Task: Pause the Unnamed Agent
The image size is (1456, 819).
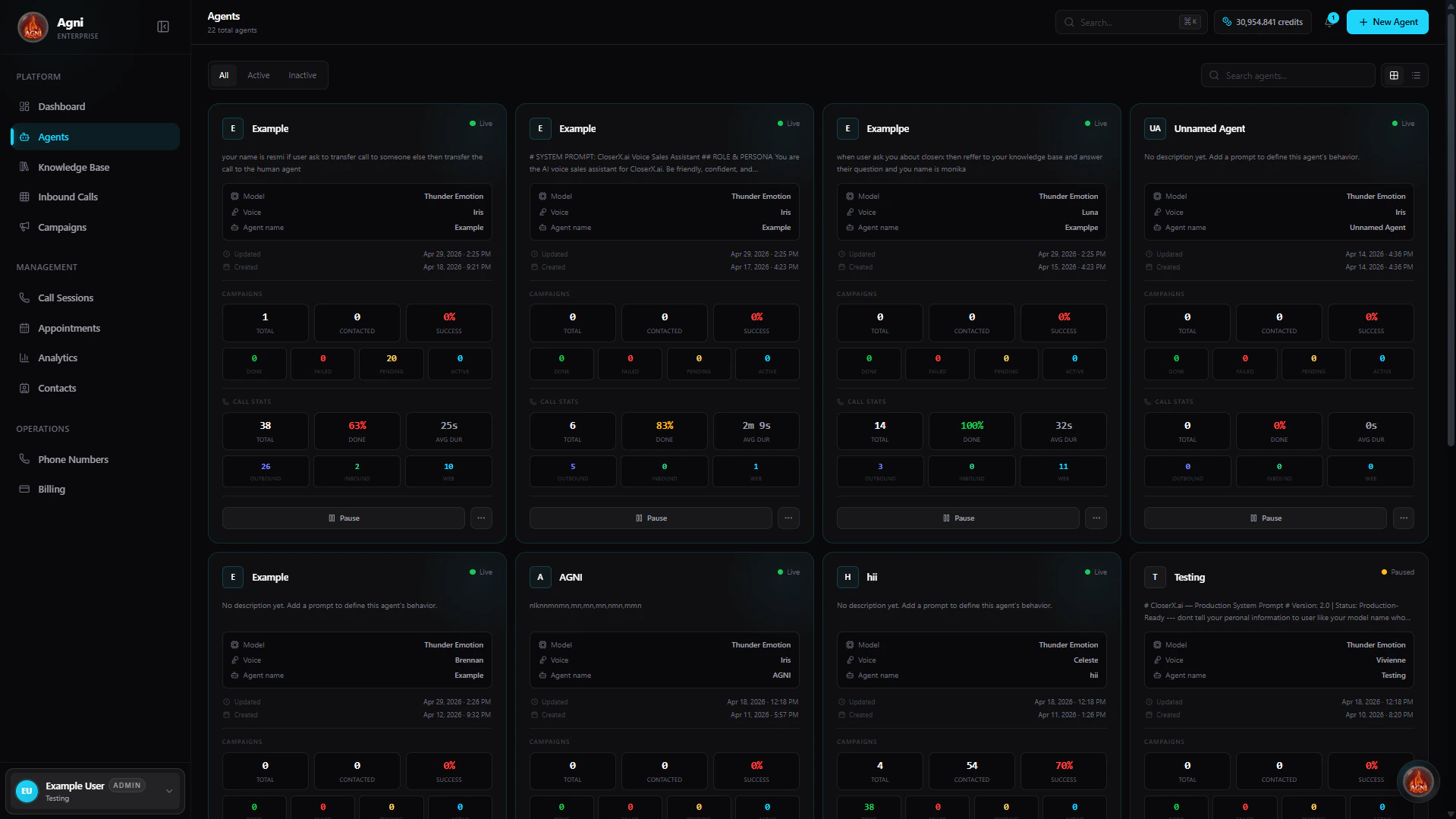Action: pyautogui.click(x=1265, y=518)
